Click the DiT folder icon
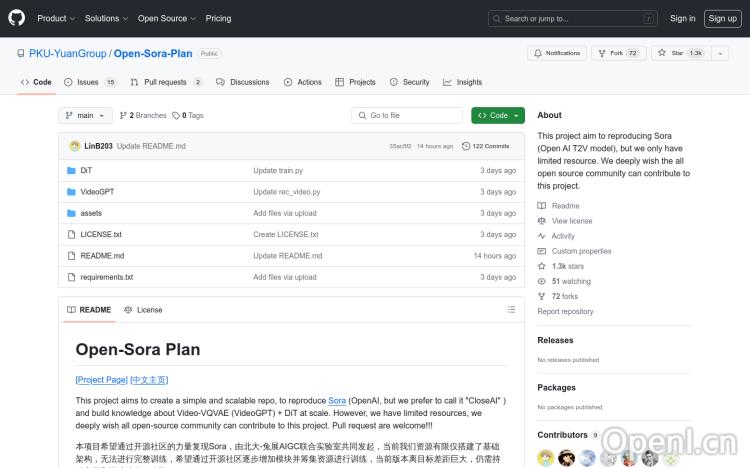The height and width of the screenshot is (468, 750). (71, 170)
